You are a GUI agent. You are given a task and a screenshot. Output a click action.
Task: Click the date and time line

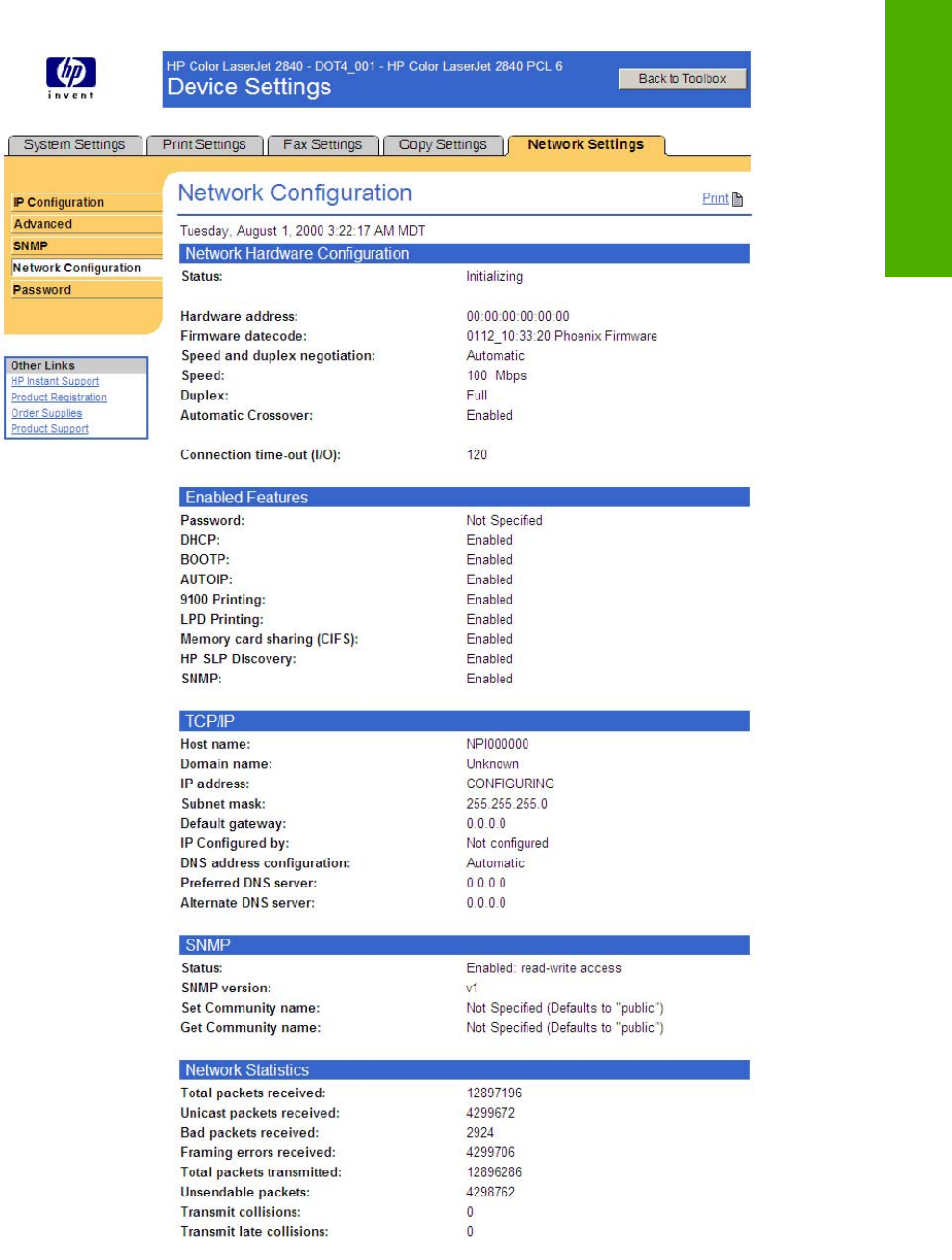(x=302, y=231)
